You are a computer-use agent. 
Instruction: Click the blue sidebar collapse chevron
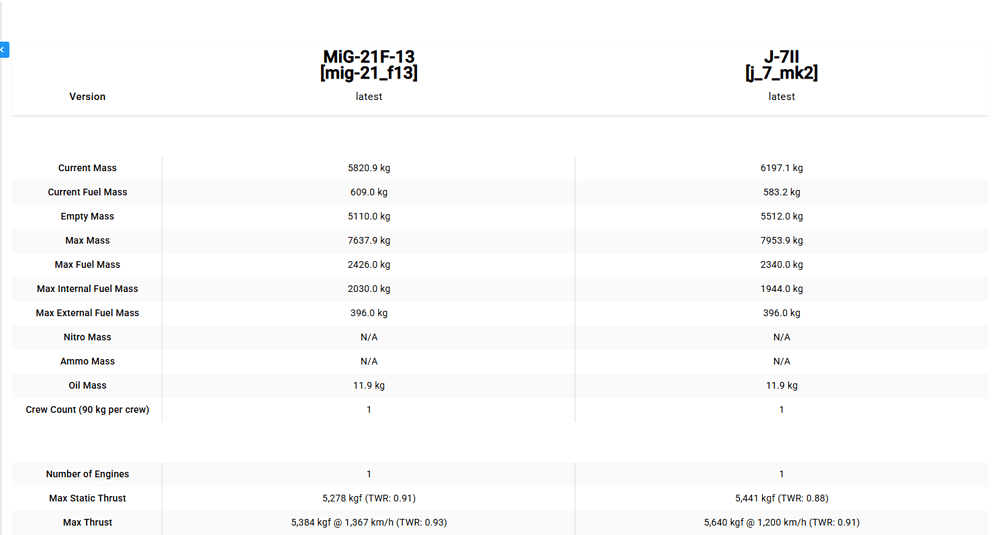click(4, 49)
